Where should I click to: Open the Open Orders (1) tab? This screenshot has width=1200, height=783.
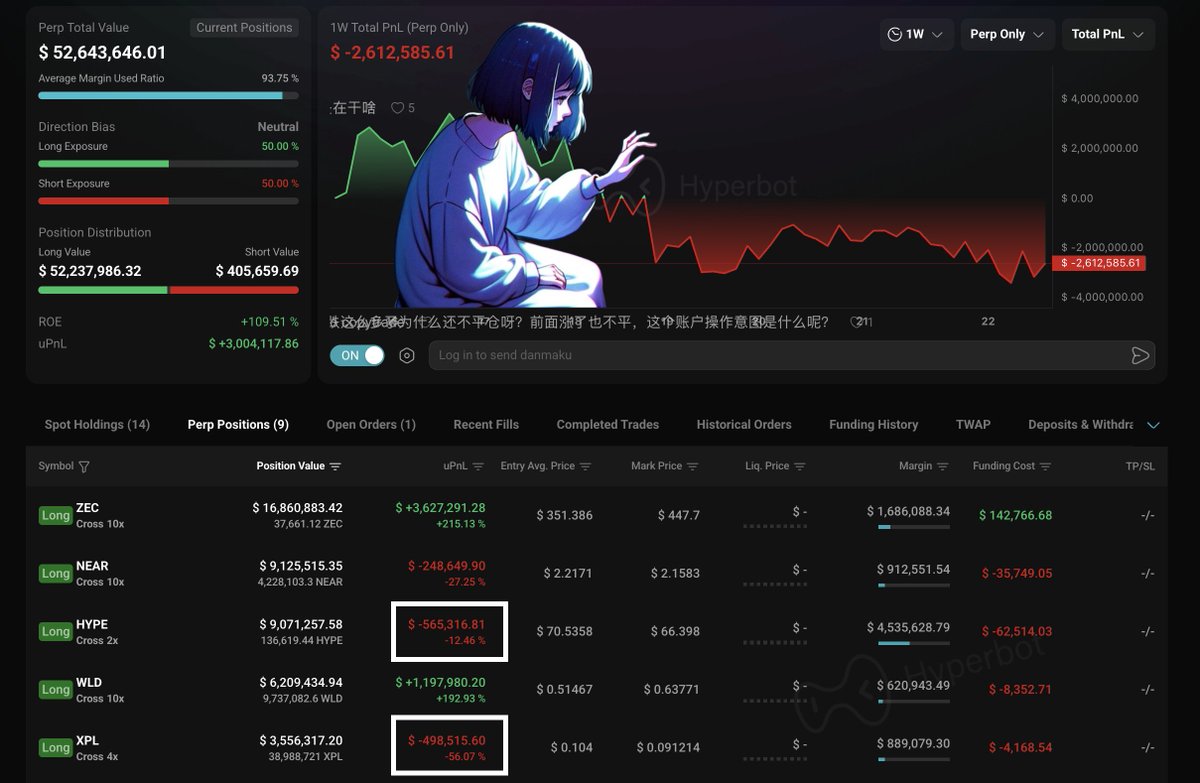tap(371, 425)
